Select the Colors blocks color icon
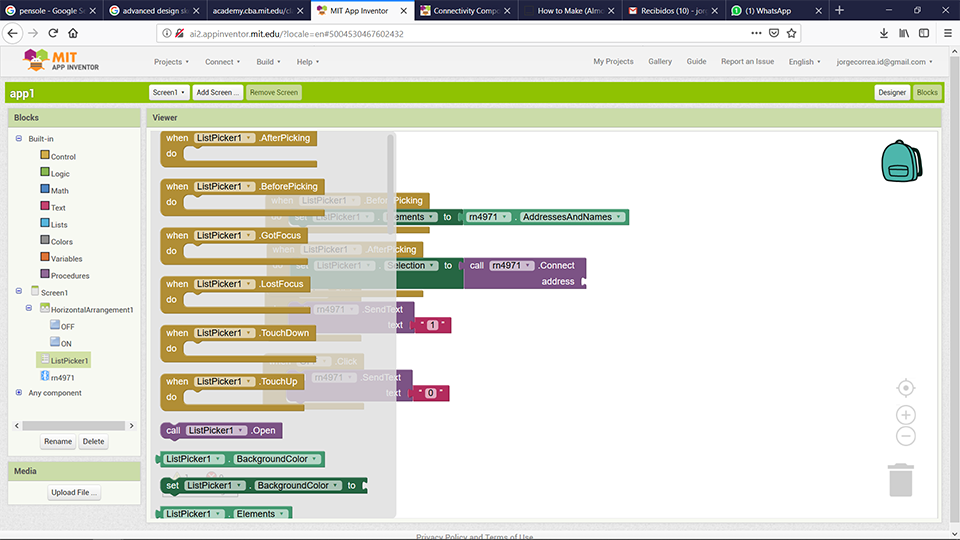The height and width of the screenshot is (540, 960). pos(45,241)
